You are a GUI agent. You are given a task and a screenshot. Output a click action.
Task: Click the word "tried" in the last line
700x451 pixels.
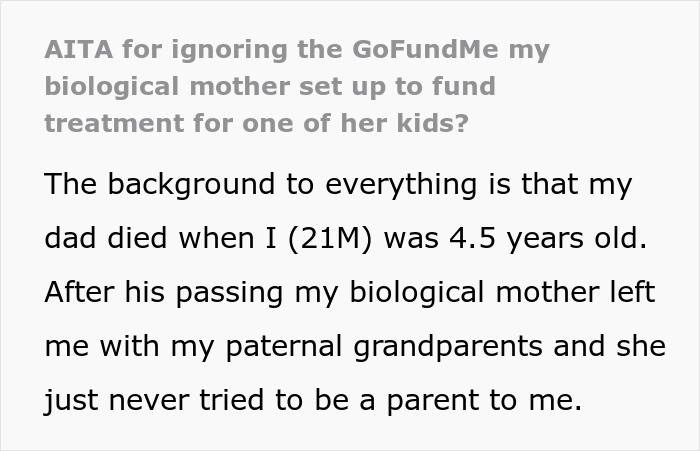[232, 400]
